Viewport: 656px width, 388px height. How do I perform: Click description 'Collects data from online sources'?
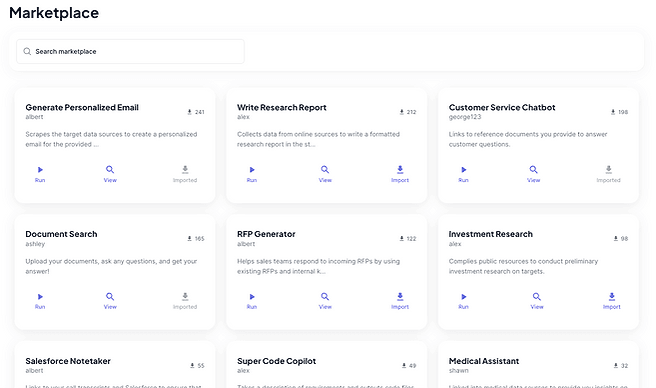coord(318,139)
